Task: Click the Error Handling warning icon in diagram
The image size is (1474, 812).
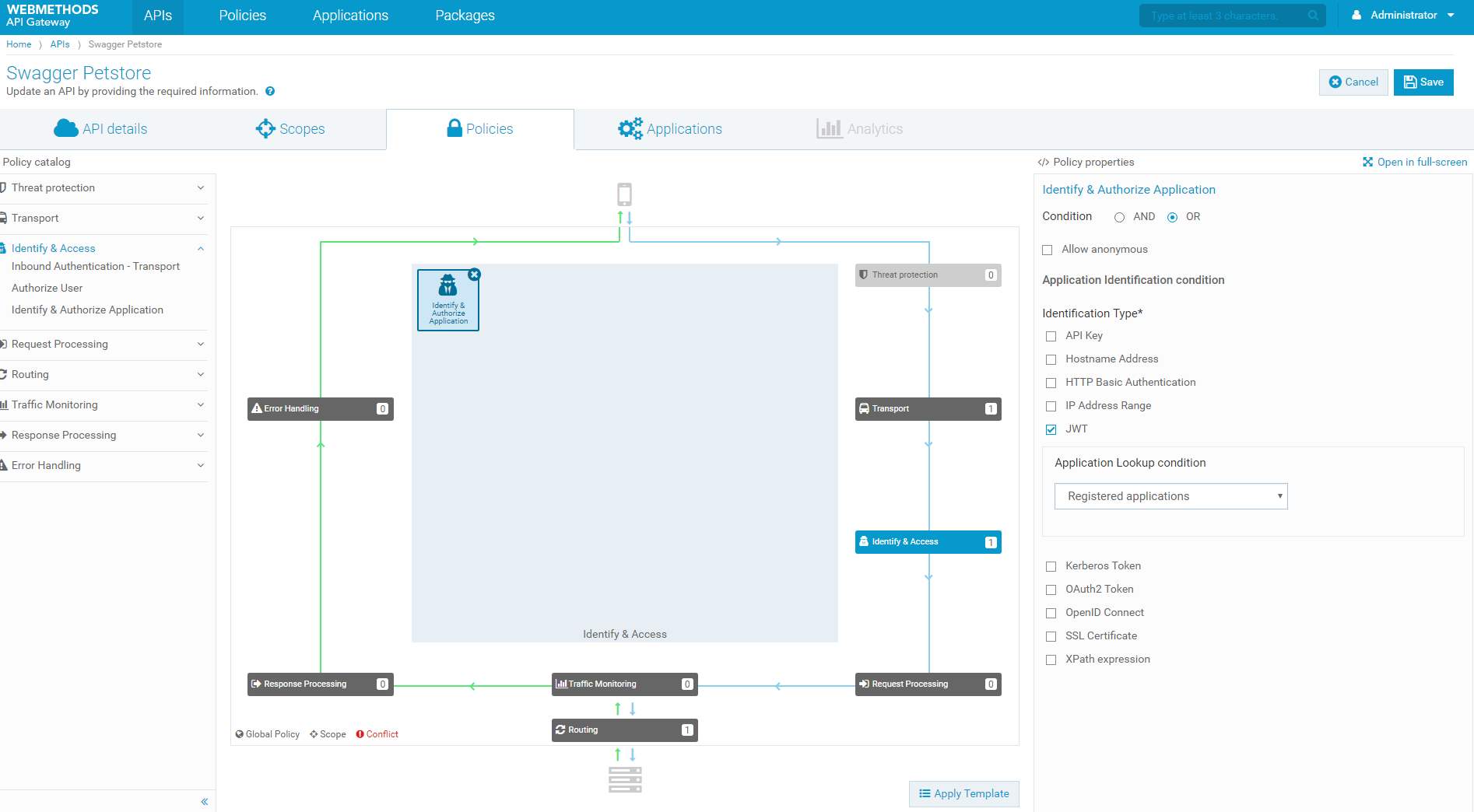Action: coord(257,408)
